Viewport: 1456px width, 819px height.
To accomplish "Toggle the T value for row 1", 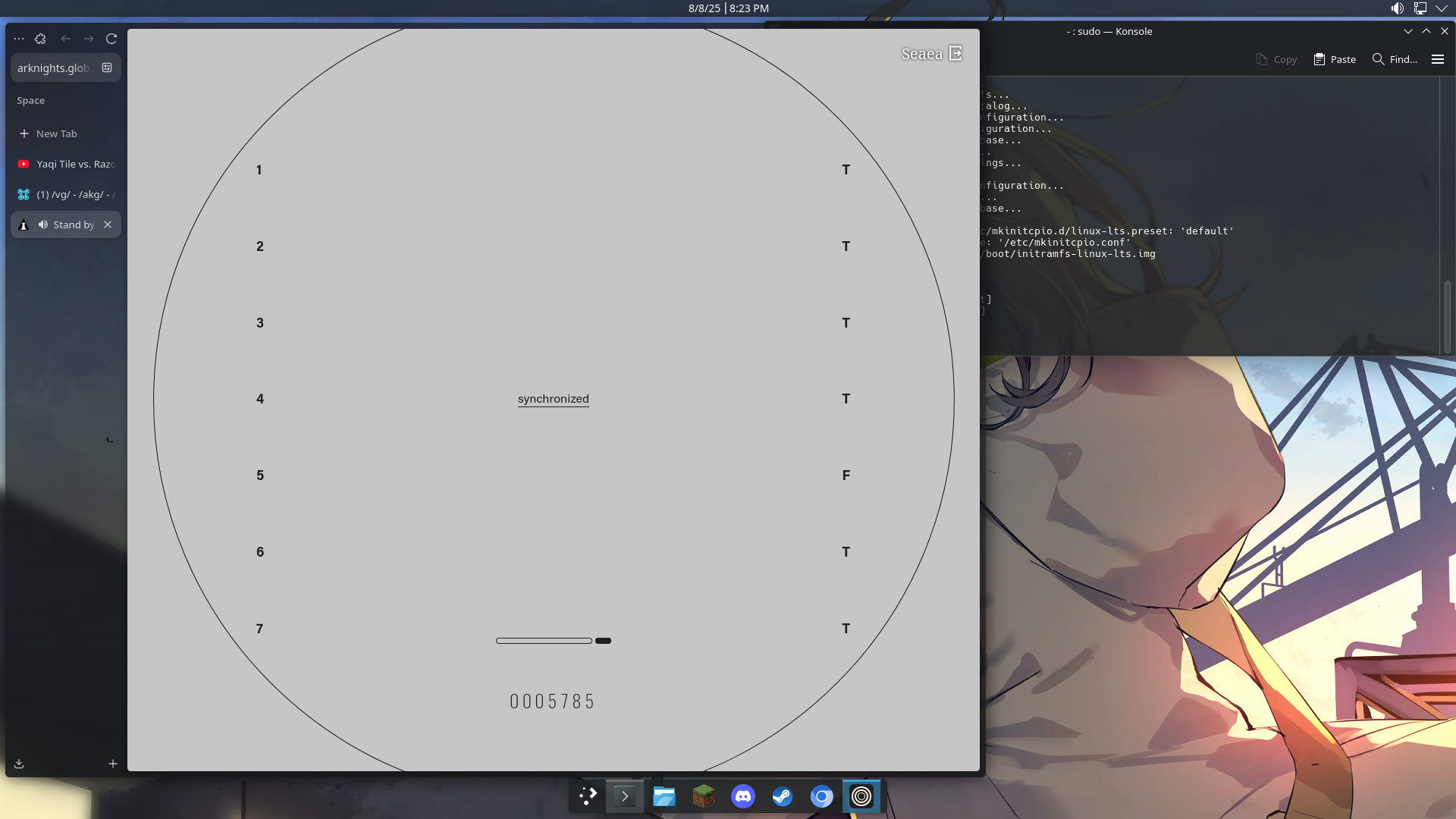I will tap(846, 170).
